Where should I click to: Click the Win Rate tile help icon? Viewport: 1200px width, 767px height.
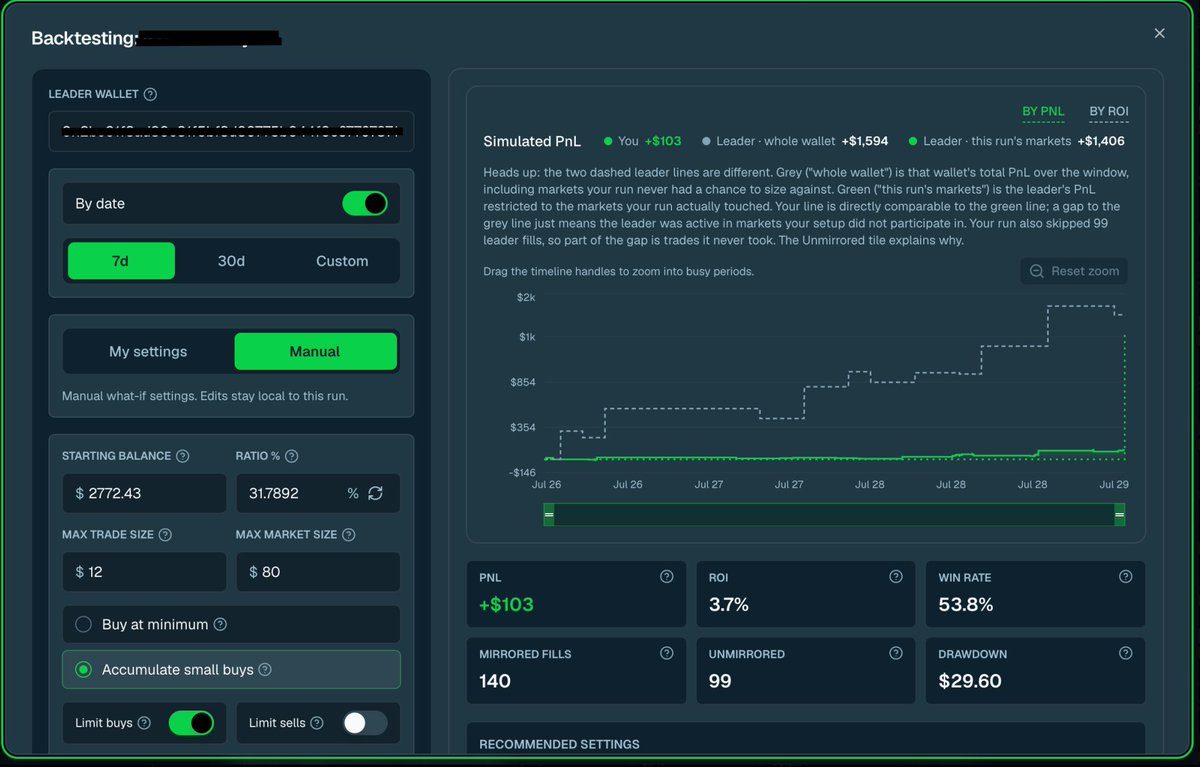click(x=1126, y=576)
